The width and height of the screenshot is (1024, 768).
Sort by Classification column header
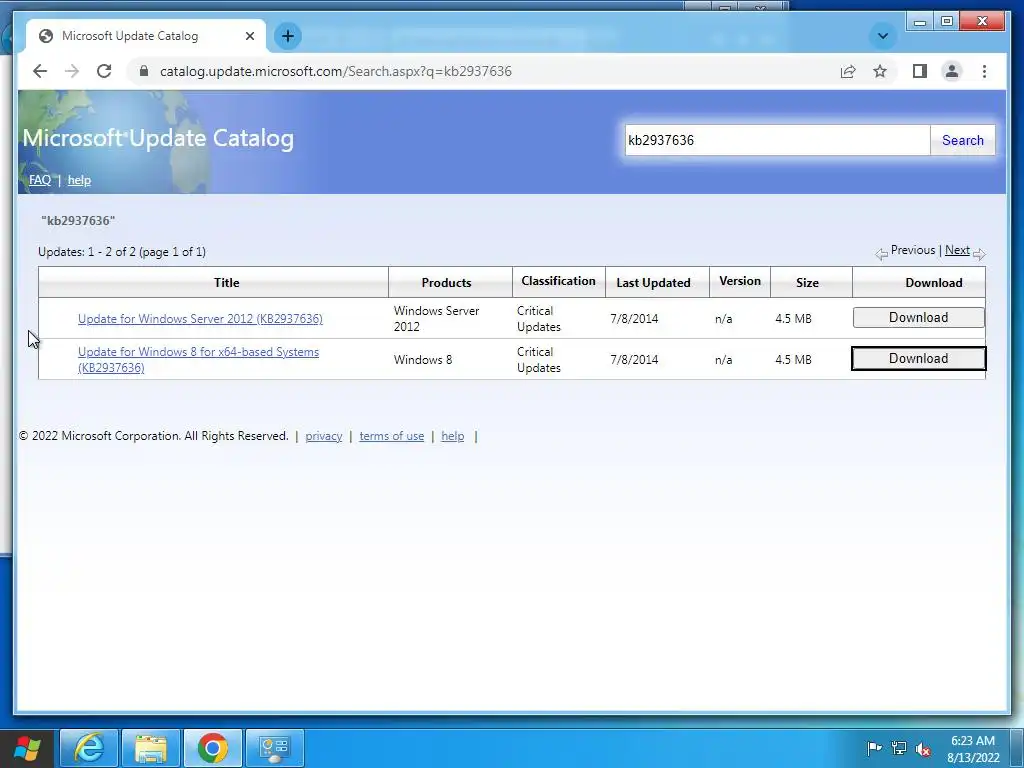pyautogui.click(x=558, y=281)
